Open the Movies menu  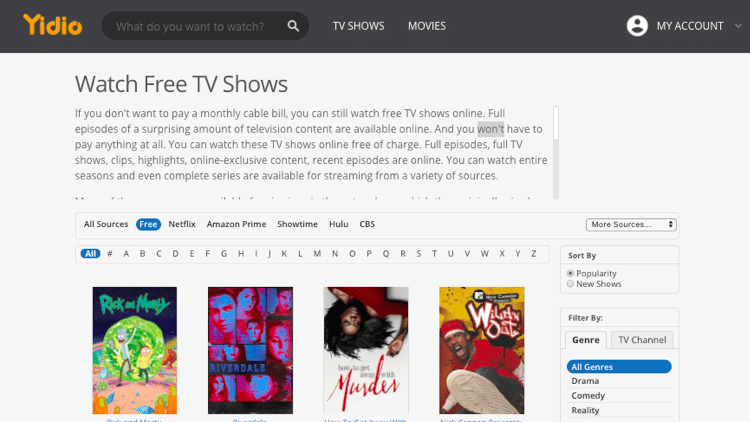[427, 26]
